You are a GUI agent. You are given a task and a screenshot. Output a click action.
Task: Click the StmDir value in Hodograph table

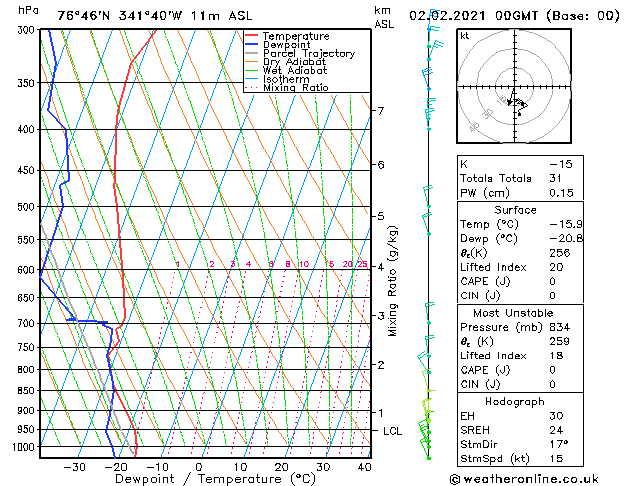tap(559, 444)
